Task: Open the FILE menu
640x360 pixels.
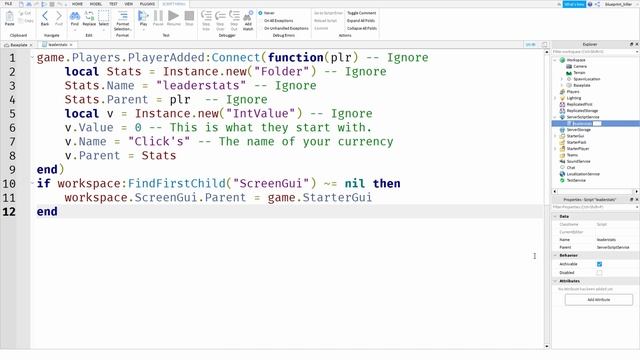Action: [8, 4]
